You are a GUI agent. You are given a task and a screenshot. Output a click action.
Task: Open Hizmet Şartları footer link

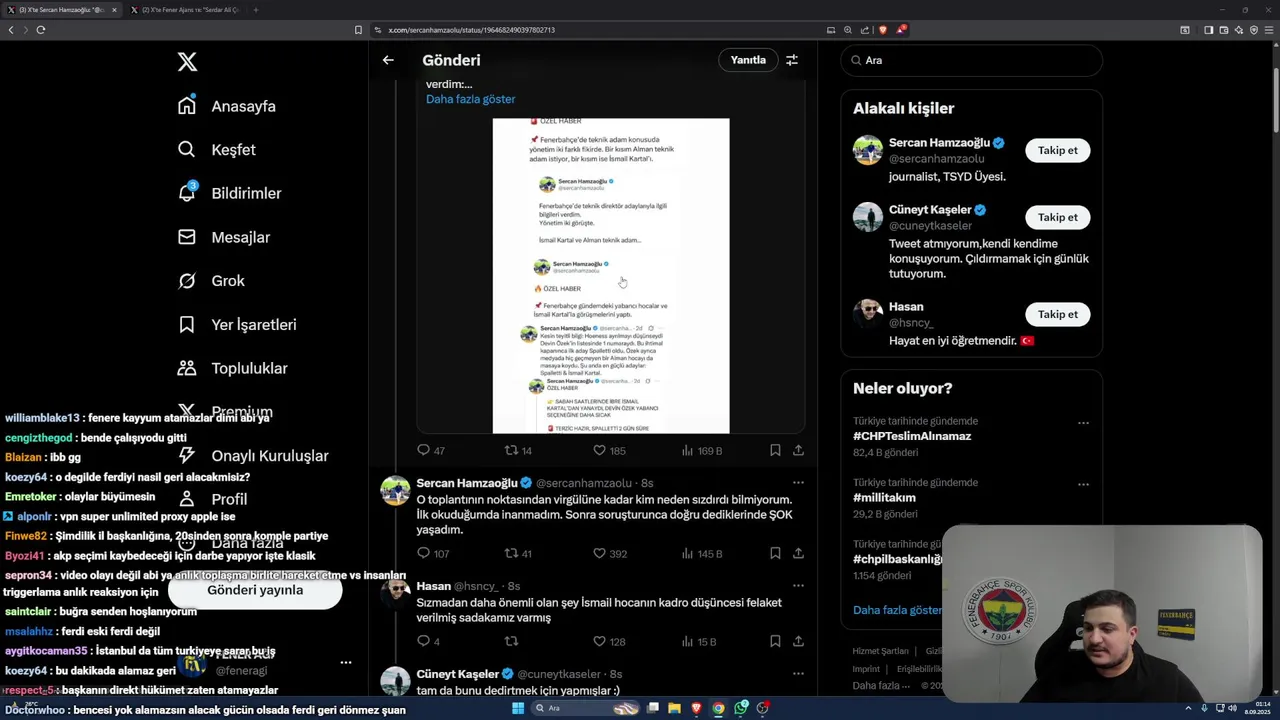pyautogui.click(x=880, y=651)
